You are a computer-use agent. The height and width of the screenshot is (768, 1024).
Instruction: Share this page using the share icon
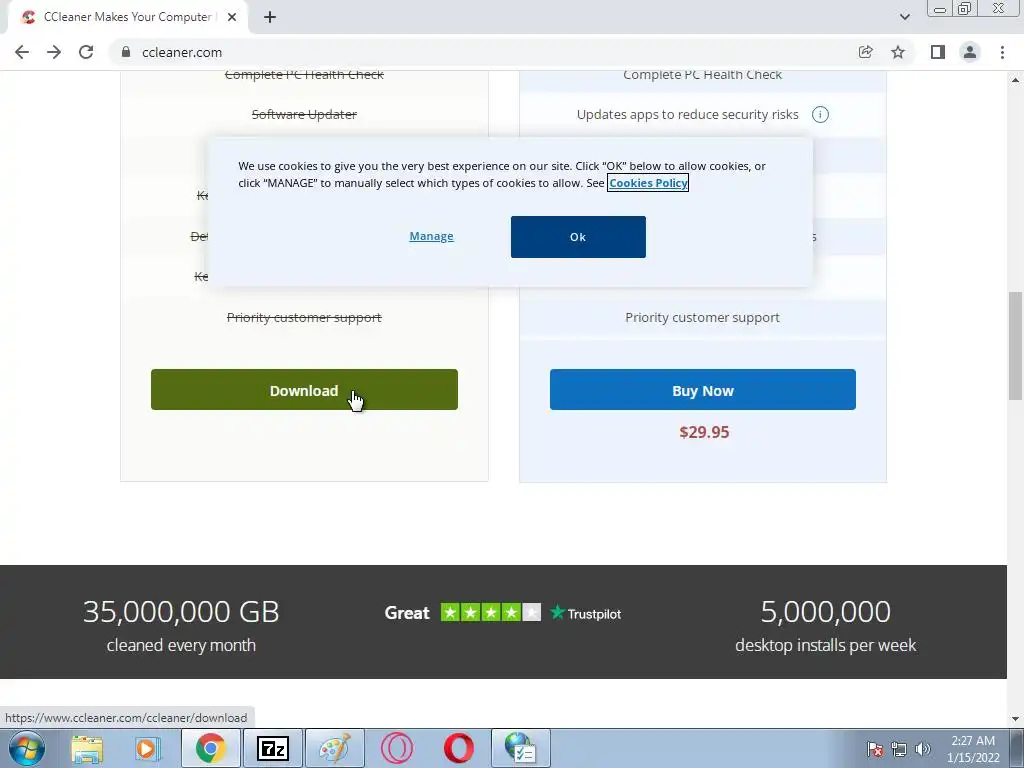click(x=865, y=52)
